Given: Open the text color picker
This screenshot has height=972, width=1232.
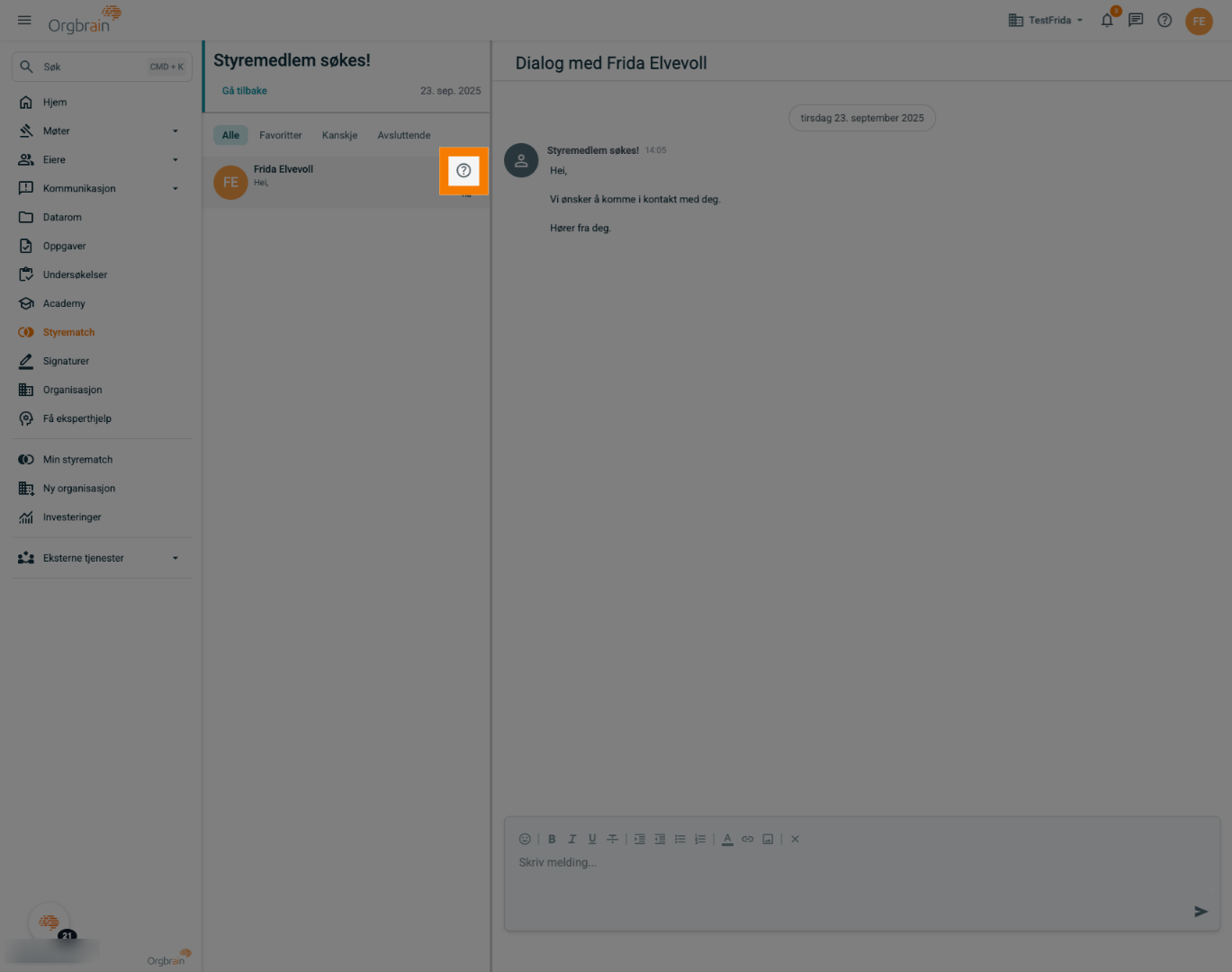Looking at the screenshot, I should tap(727, 839).
